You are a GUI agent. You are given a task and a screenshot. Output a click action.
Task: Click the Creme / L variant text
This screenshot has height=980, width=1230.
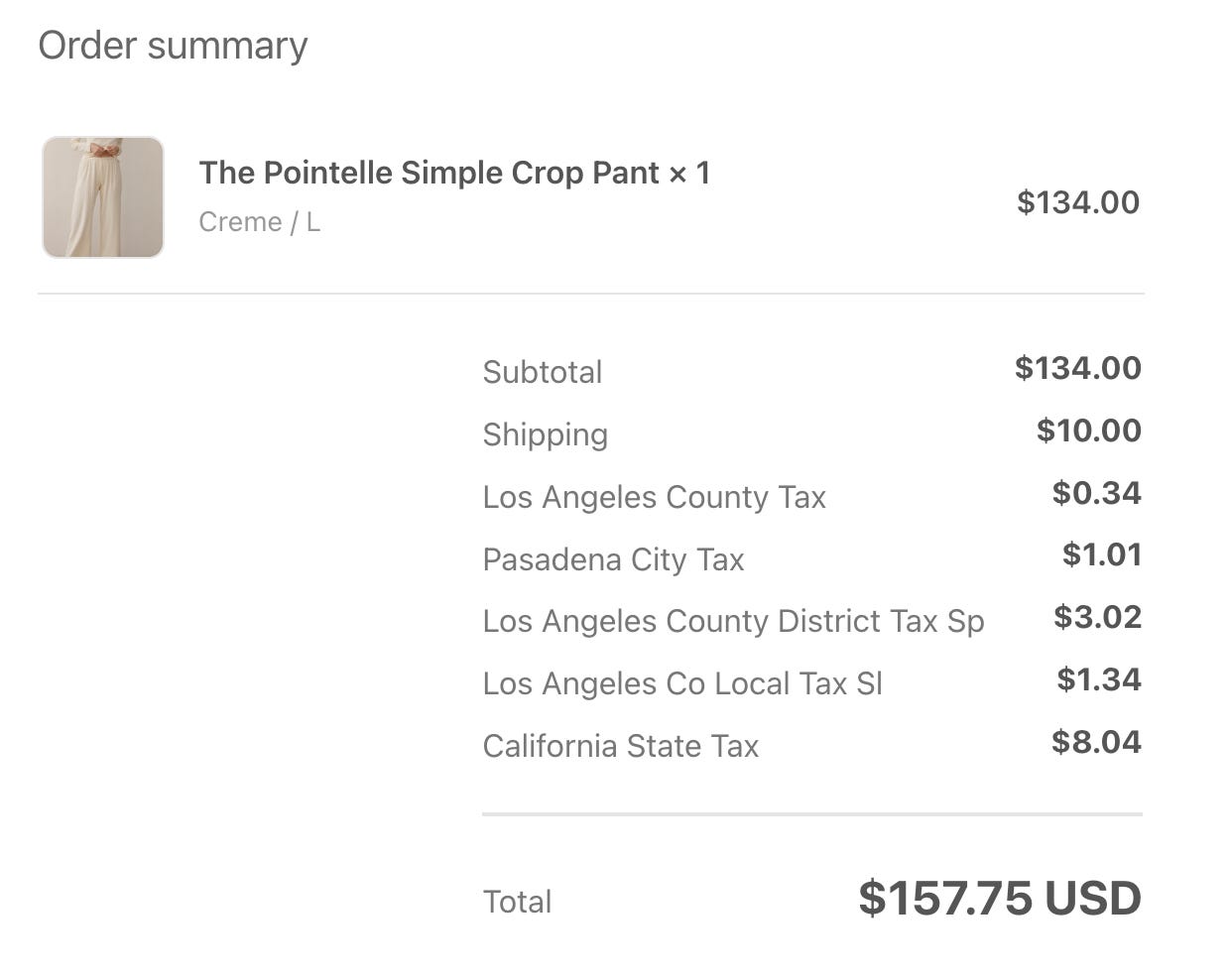point(259,221)
